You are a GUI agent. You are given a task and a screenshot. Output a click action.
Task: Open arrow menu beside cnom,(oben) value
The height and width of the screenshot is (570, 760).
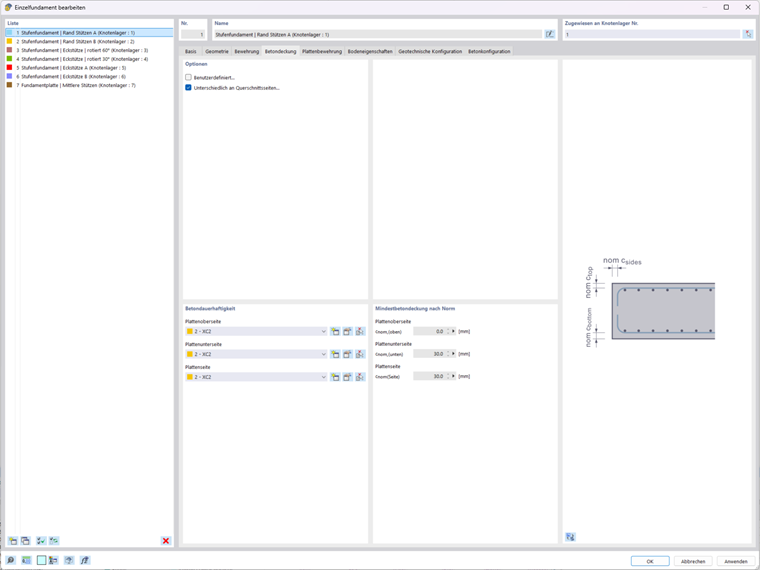(x=454, y=332)
